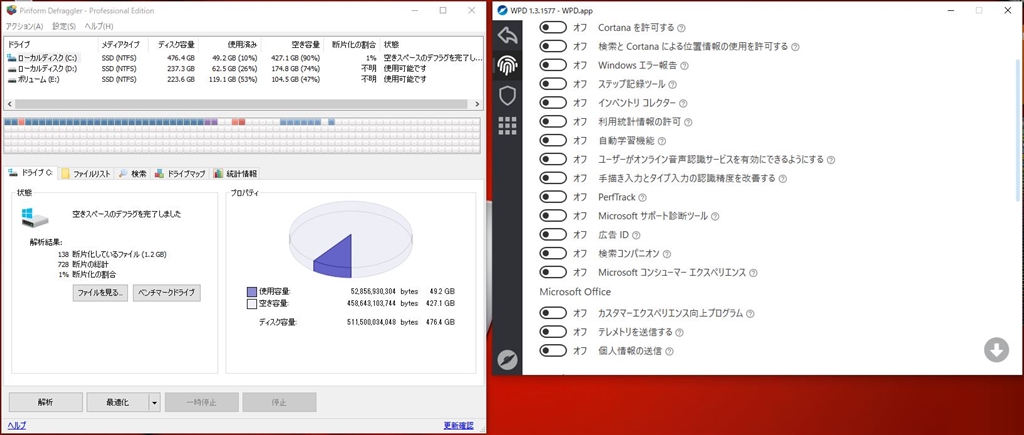
Task: Click the help icon next to 自動学習機能
Action: coord(662,141)
